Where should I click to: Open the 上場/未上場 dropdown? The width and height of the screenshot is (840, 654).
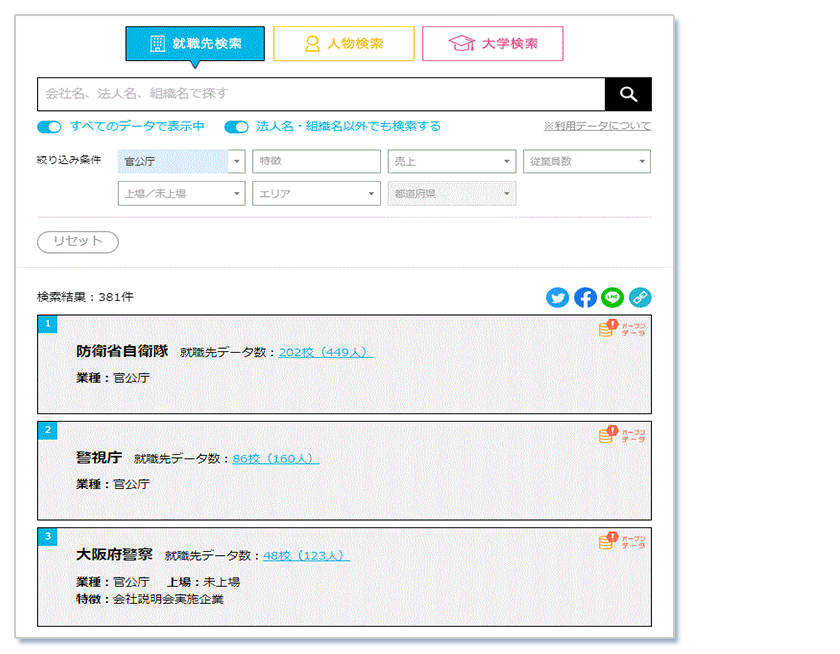(181, 193)
